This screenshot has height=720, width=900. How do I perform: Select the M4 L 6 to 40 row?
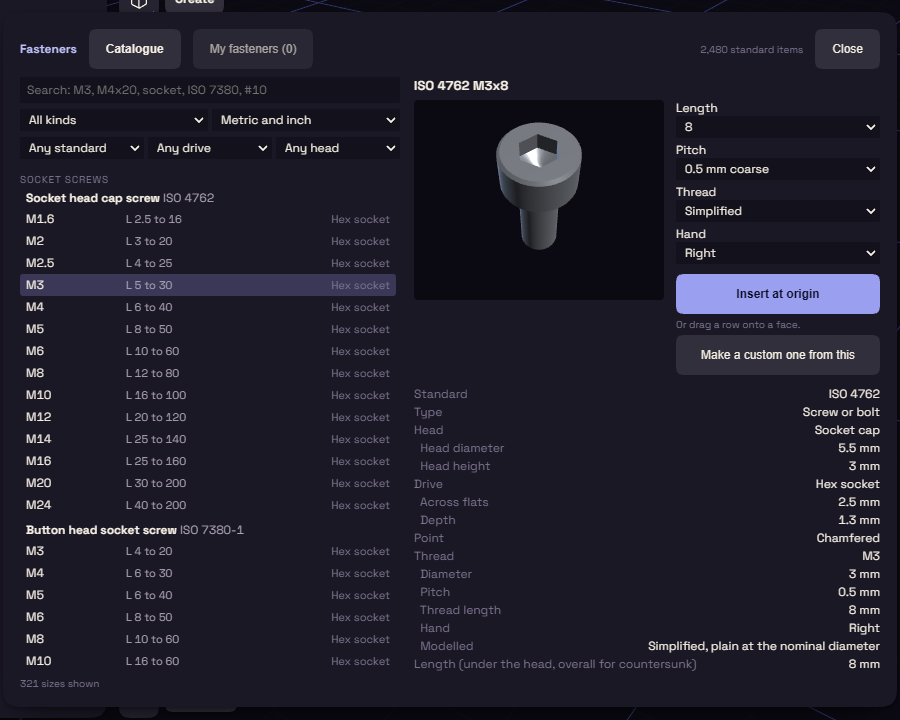[x=208, y=307]
